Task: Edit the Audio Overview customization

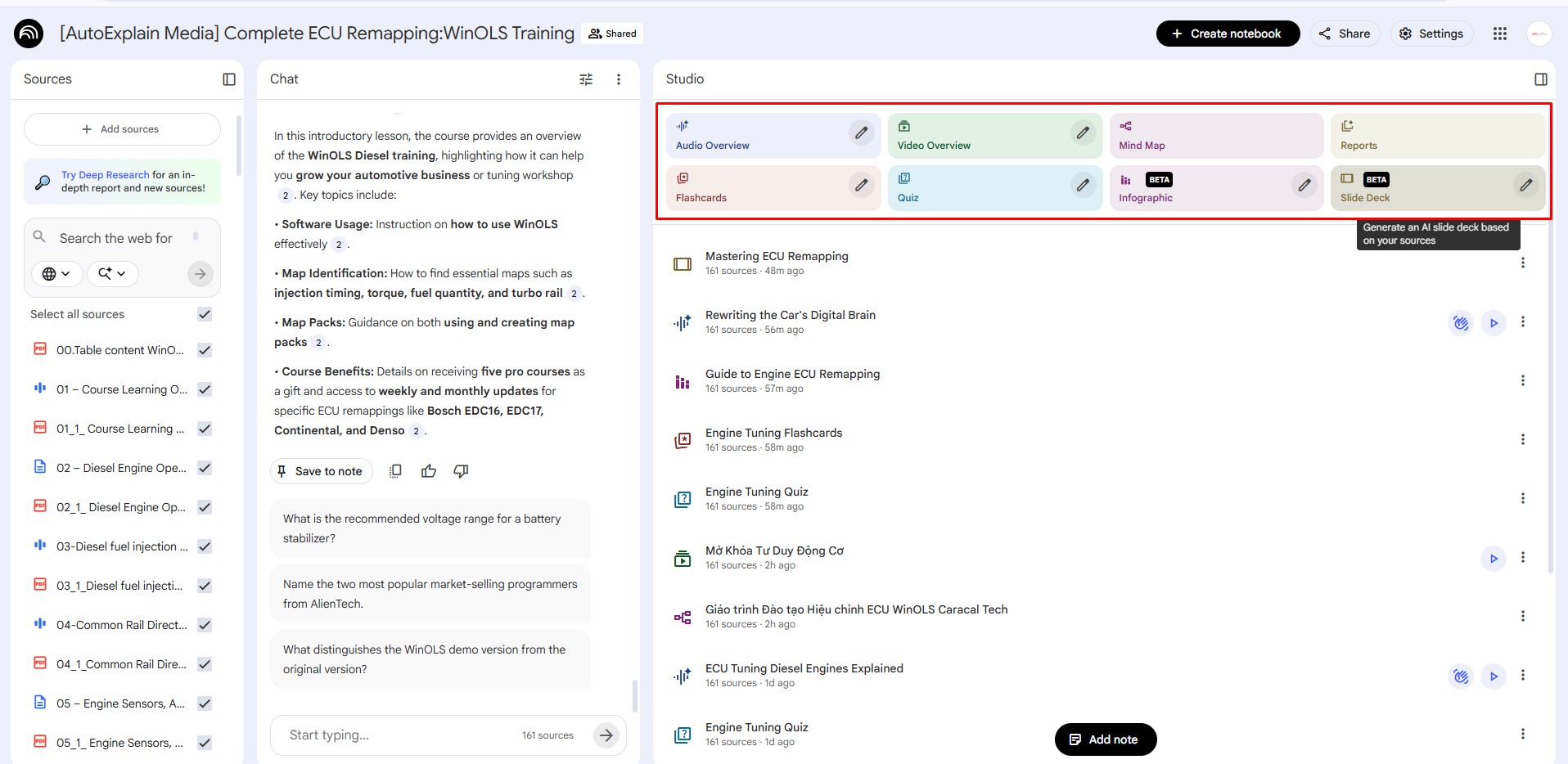Action: point(861,133)
